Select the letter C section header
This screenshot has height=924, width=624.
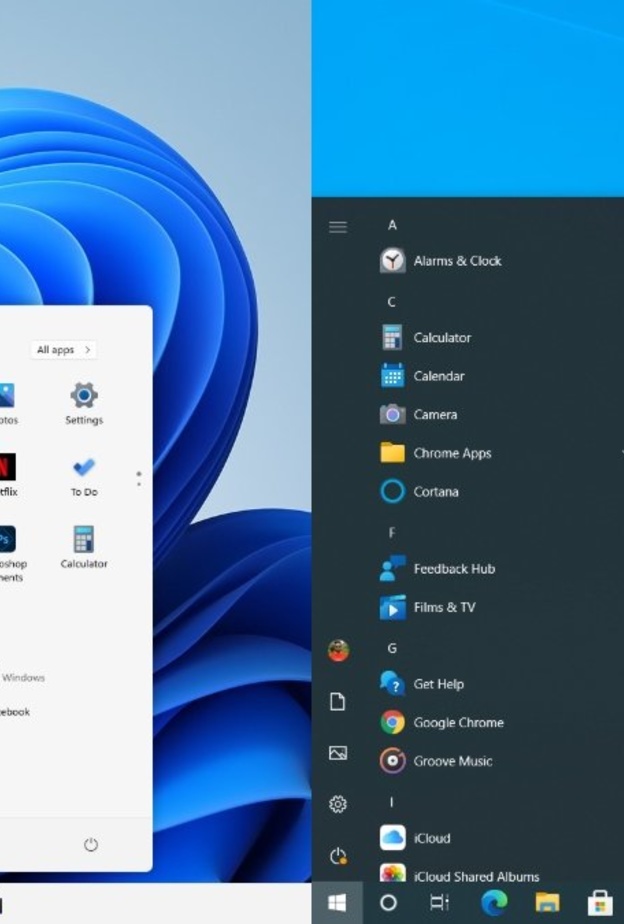pyautogui.click(x=392, y=302)
